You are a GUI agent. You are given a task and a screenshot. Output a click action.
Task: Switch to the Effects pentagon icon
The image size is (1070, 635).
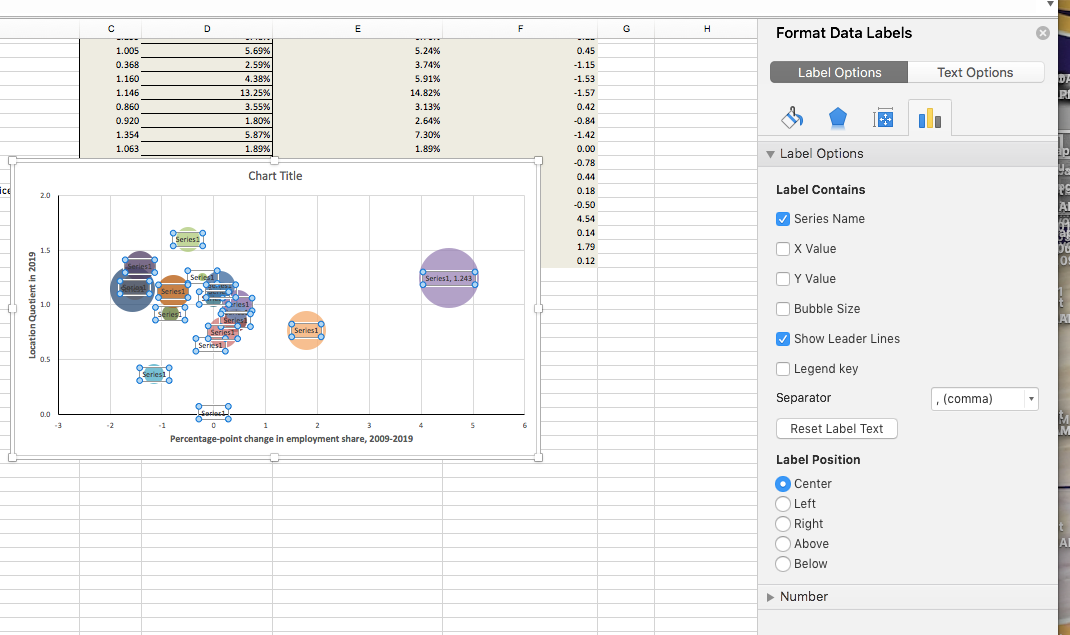tap(838, 117)
